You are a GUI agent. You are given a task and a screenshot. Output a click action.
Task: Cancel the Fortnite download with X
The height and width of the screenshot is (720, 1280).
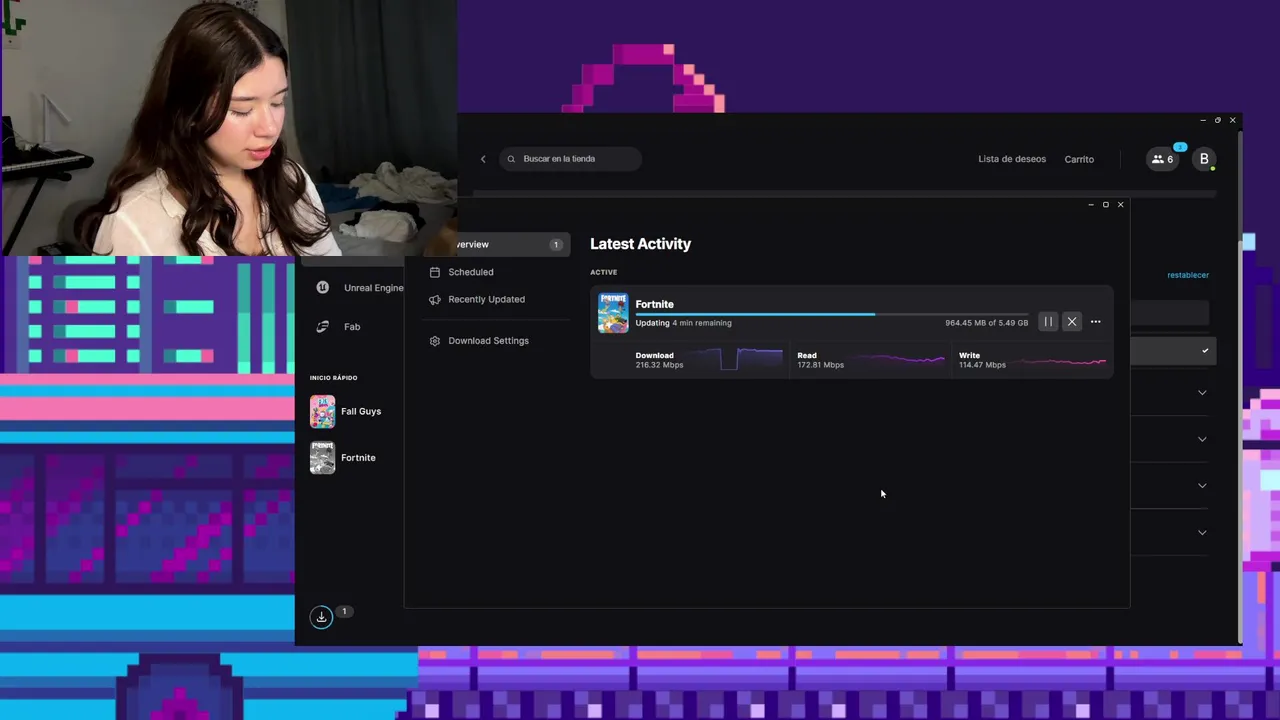[1071, 322]
